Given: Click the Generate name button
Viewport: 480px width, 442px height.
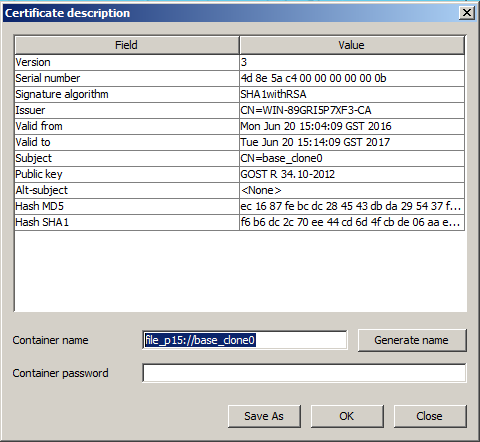Looking at the screenshot, I should pos(412,340).
